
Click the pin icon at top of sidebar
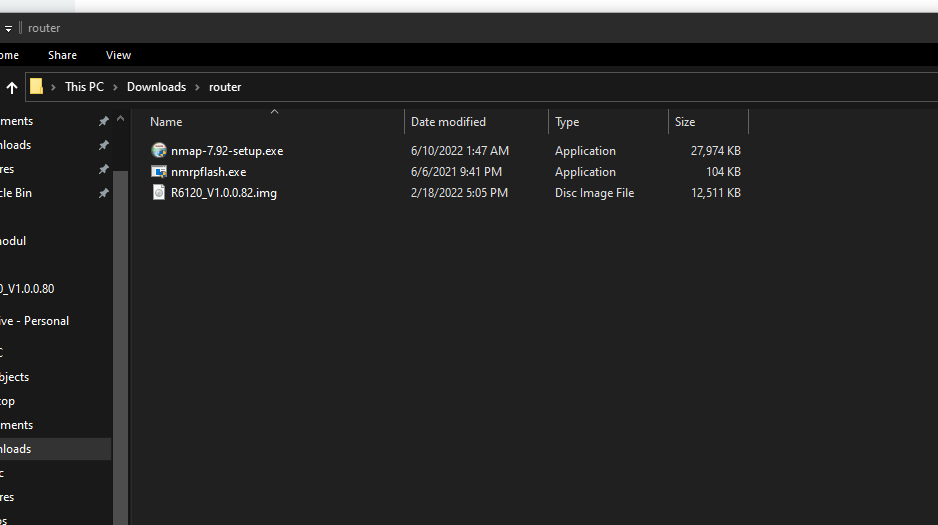pos(103,121)
